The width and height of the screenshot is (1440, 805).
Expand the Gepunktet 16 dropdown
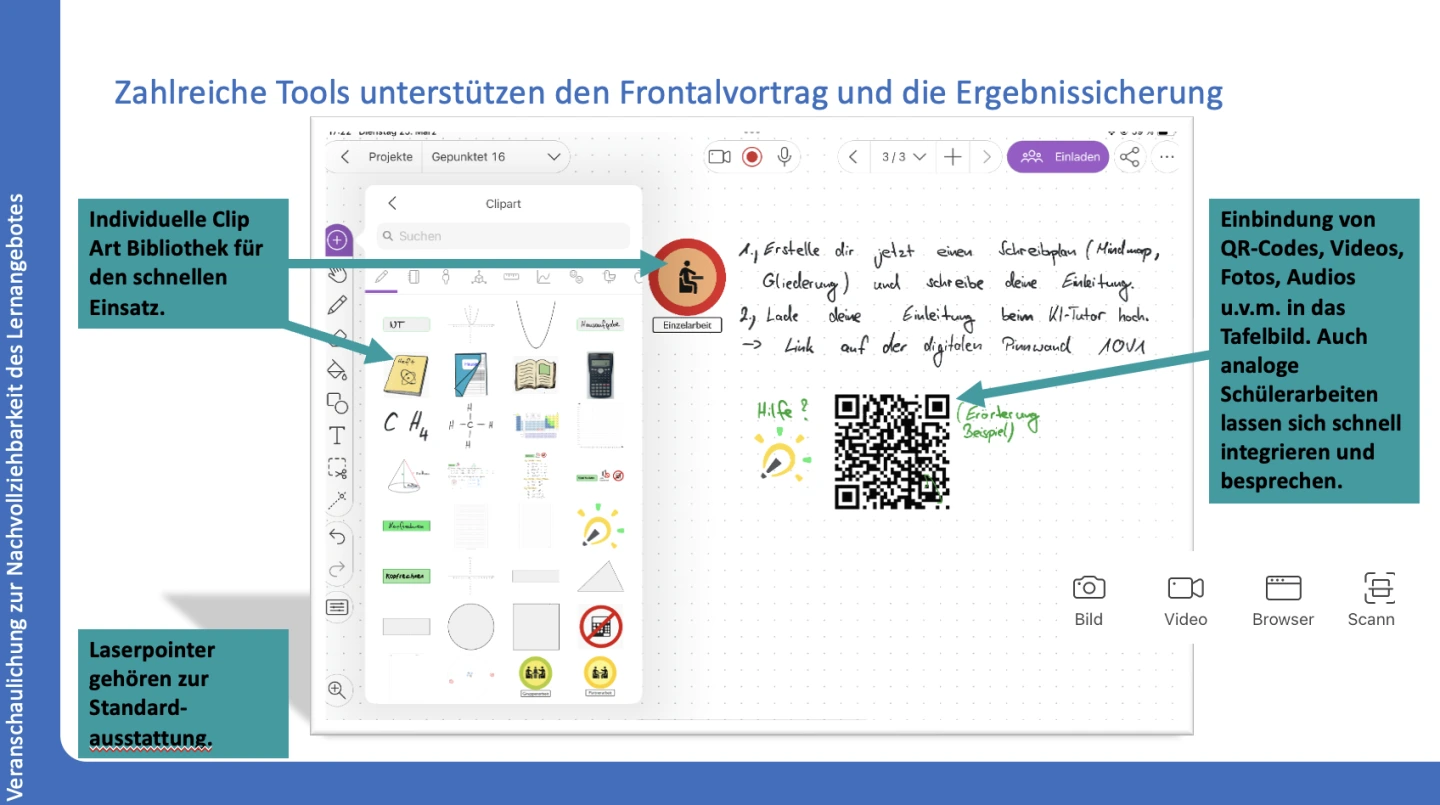pyautogui.click(x=554, y=157)
